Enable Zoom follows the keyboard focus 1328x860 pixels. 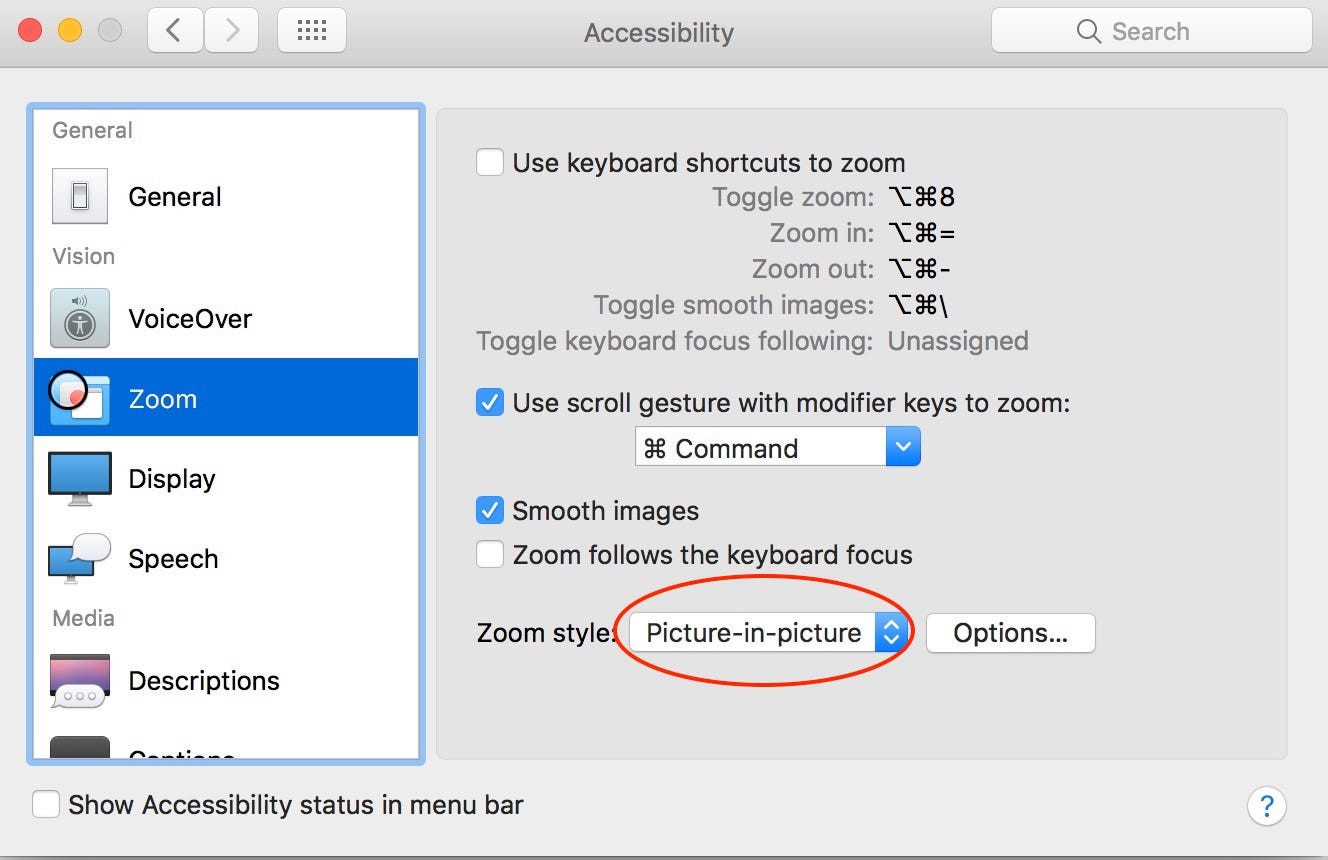point(490,554)
